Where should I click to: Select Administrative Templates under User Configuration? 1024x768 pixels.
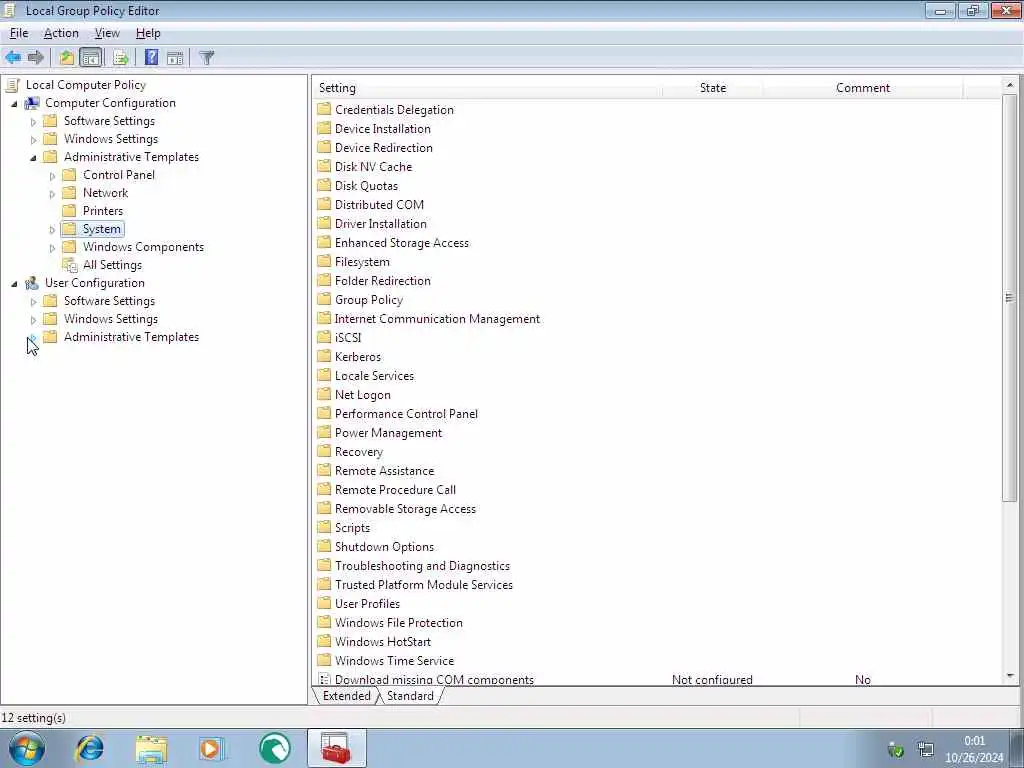[x=131, y=337]
